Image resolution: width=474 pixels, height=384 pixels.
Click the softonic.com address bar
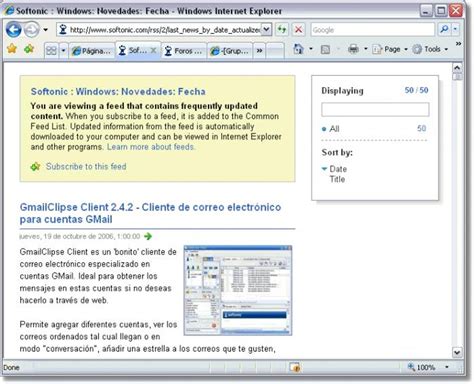coord(159,30)
